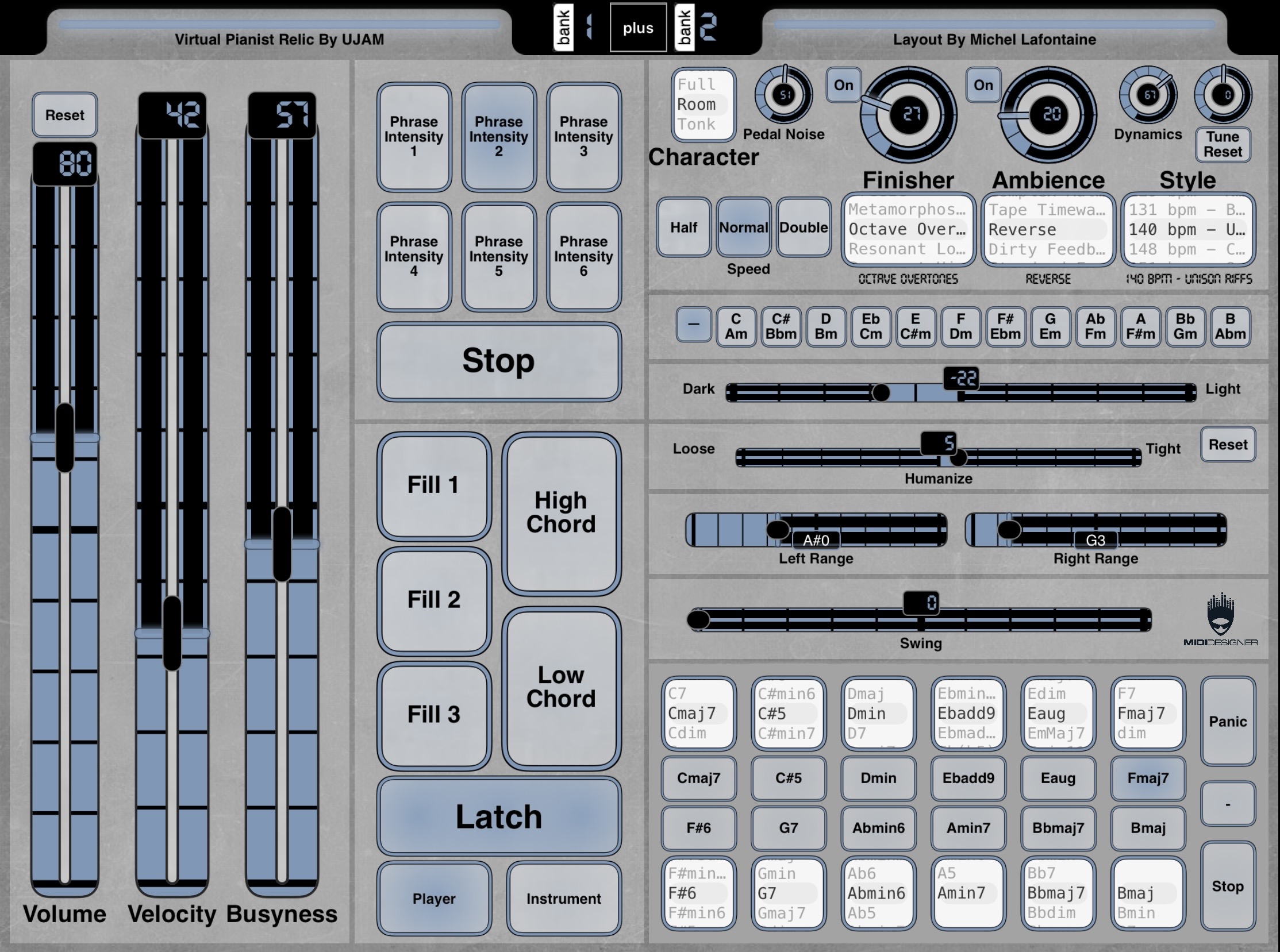Viewport: 1280px width, 952px height.
Task: Select Phrase Intensity 5
Action: tap(499, 256)
